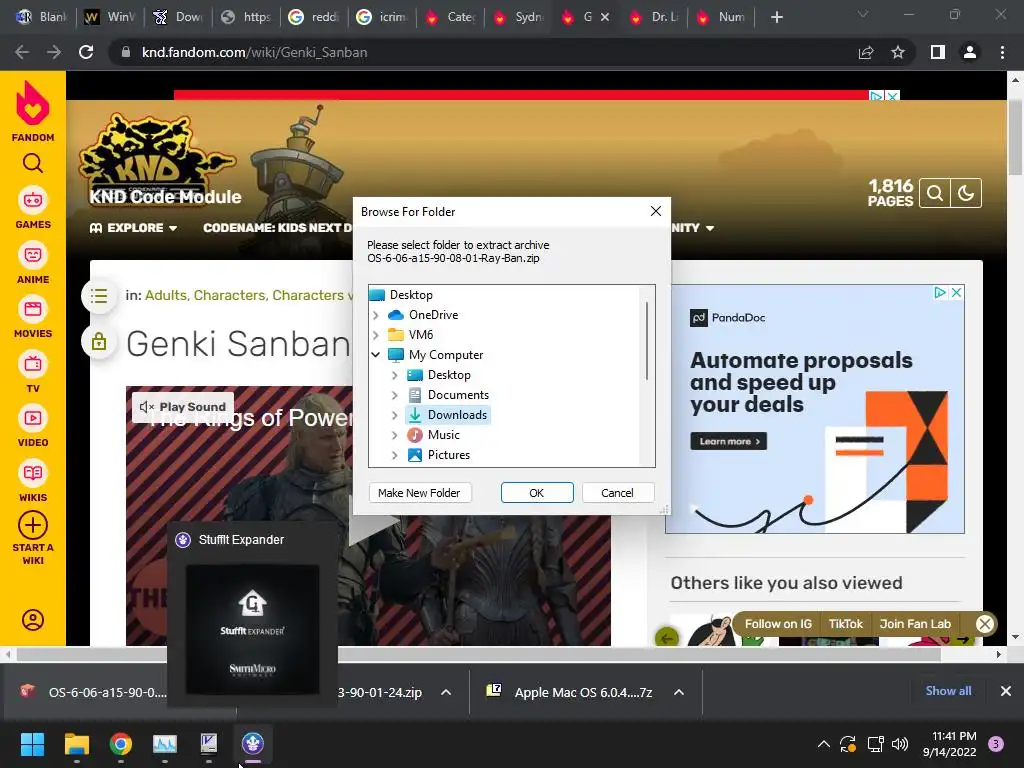This screenshot has height=768, width=1024.
Task: Expand the Music folder node
Action: coord(394,435)
